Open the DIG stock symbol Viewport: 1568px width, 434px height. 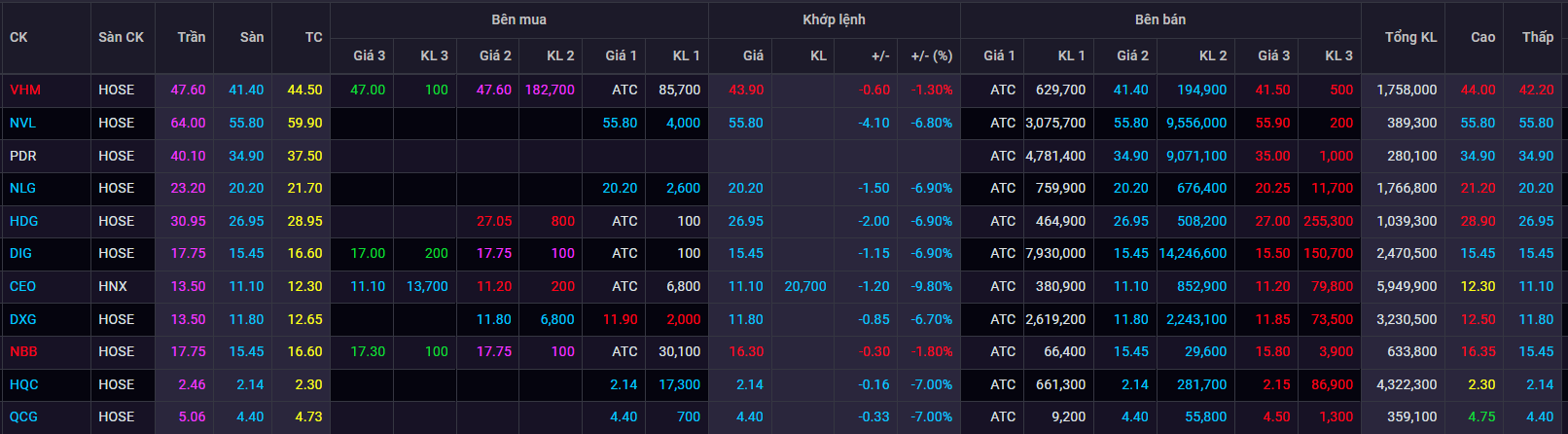tap(20, 253)
